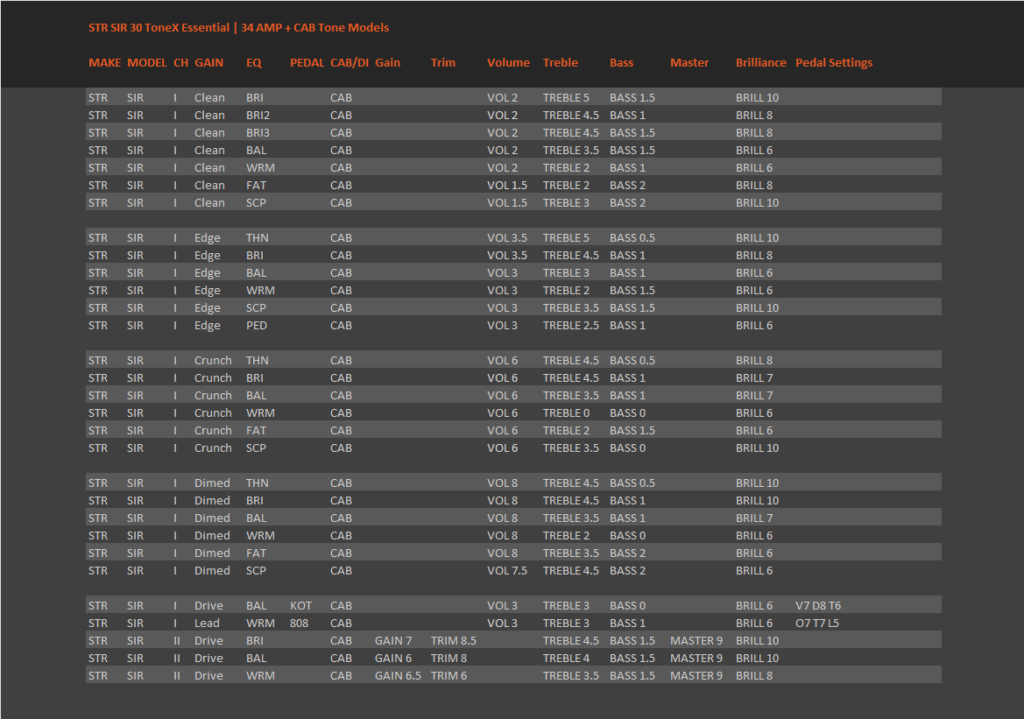Image resolution: width=1024 pixels, height=719 pixels.
Task: Click the CAB/DI column header
Action: [x=349, y=63]
